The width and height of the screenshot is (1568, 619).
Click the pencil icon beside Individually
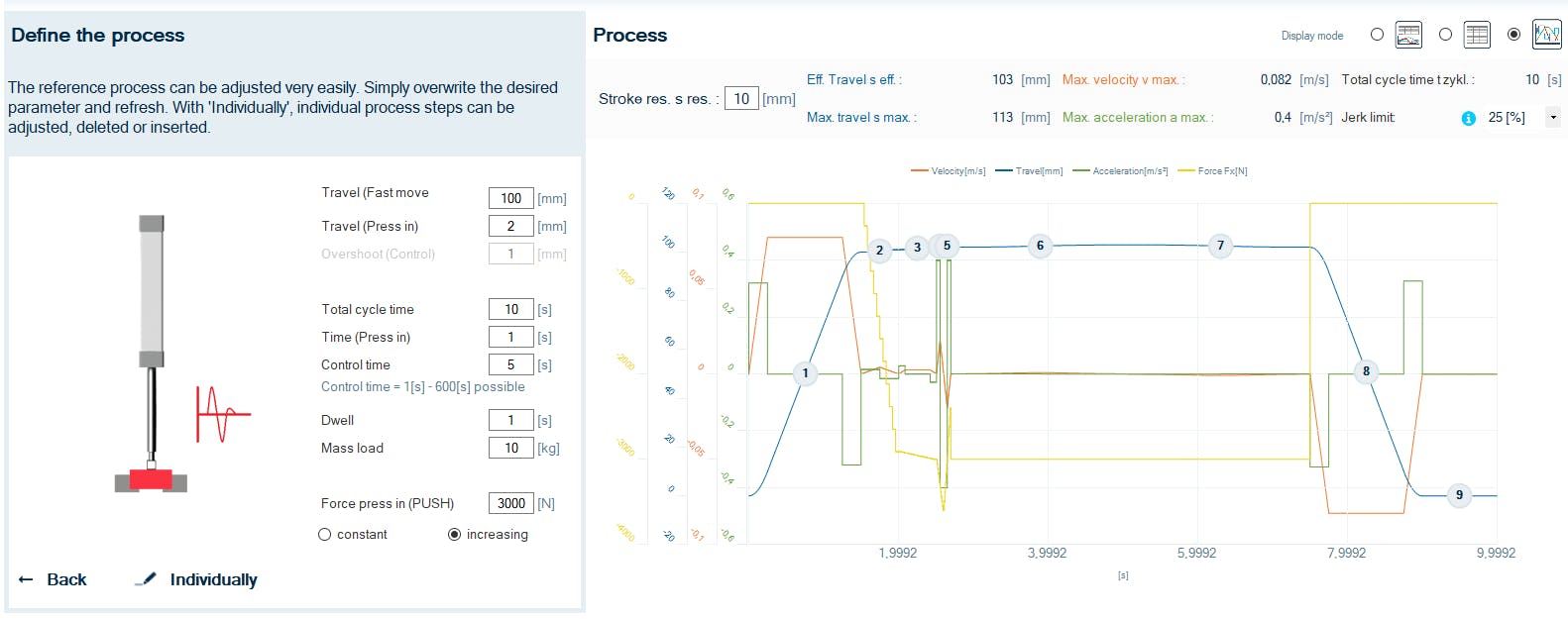(146, 578)
